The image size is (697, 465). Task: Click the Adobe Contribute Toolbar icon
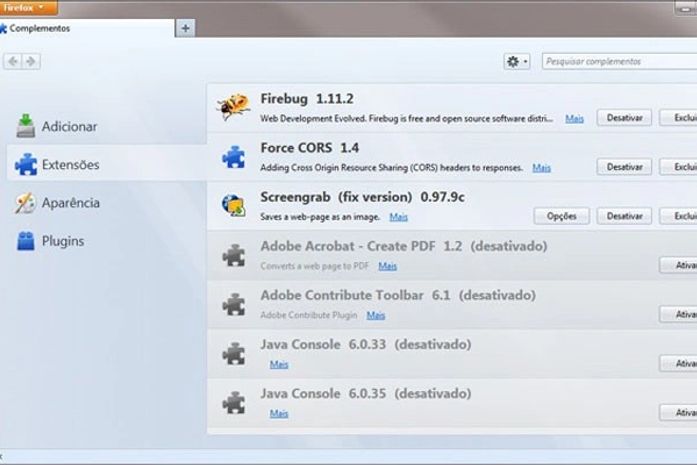pos(234,303)
